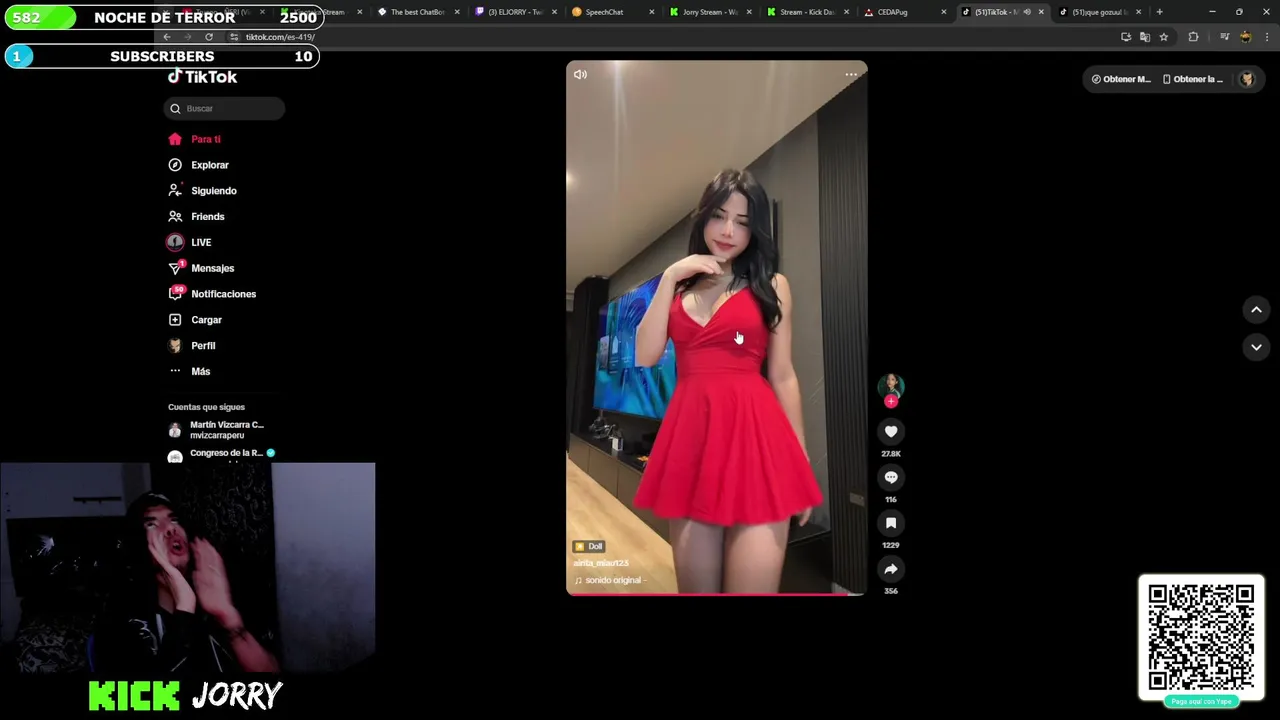Screen dimensions: 1280x720
Task: Open Notificaciones in sidebar
Action: point(212,294)
